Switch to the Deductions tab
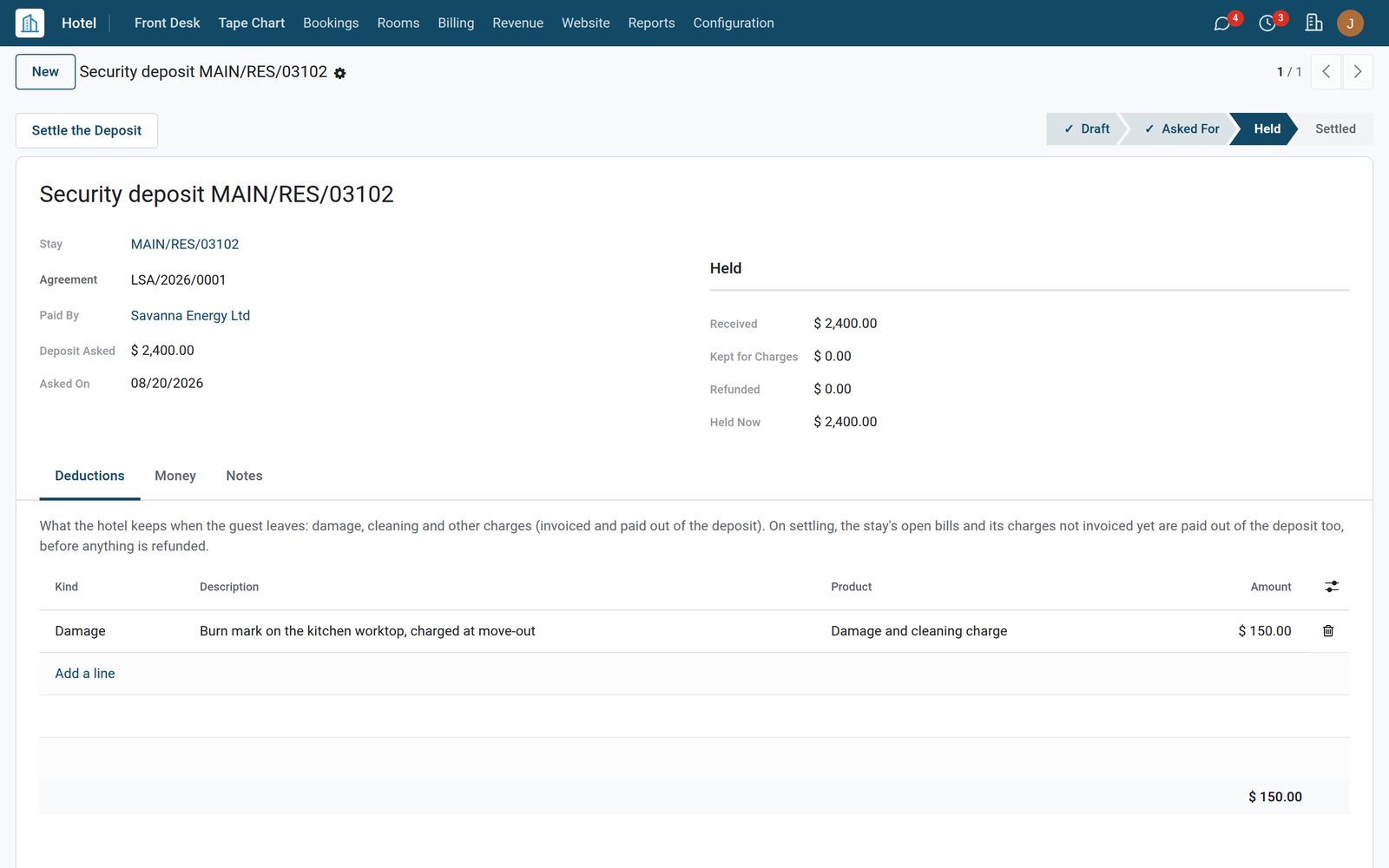This screenshot has height=868, width=1389. tap(89, 476)
